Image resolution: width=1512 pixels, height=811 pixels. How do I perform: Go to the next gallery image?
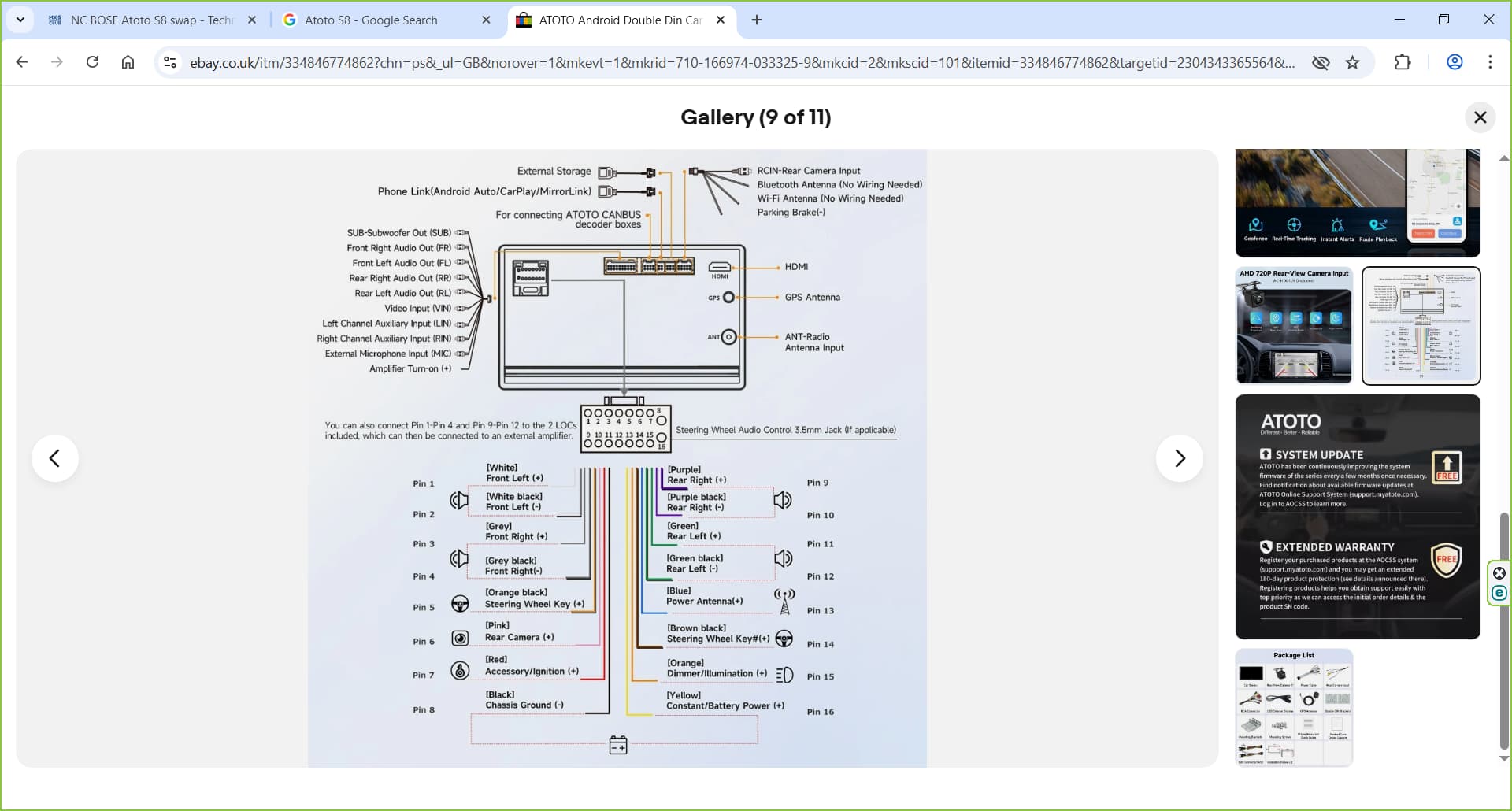[x=1179, y=458]
